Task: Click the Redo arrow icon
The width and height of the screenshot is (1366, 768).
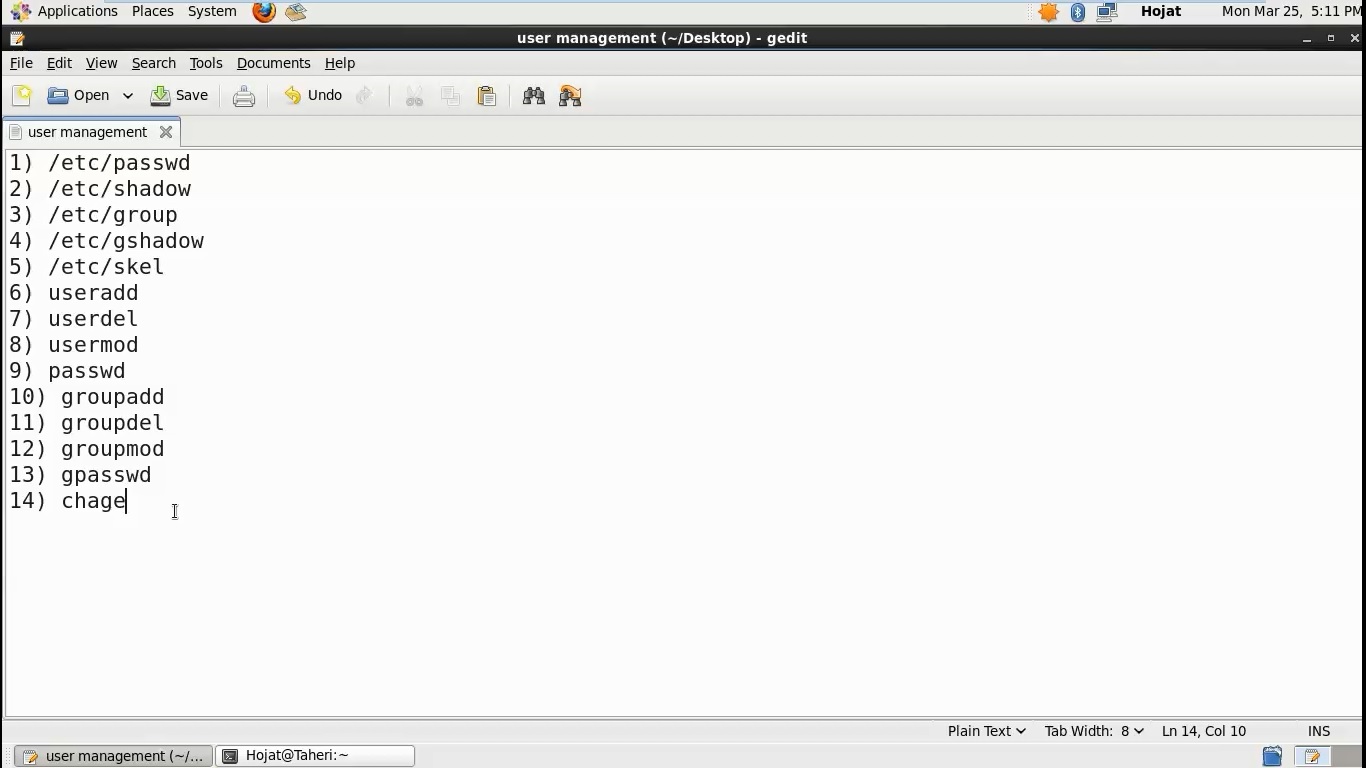Action: 364,96
